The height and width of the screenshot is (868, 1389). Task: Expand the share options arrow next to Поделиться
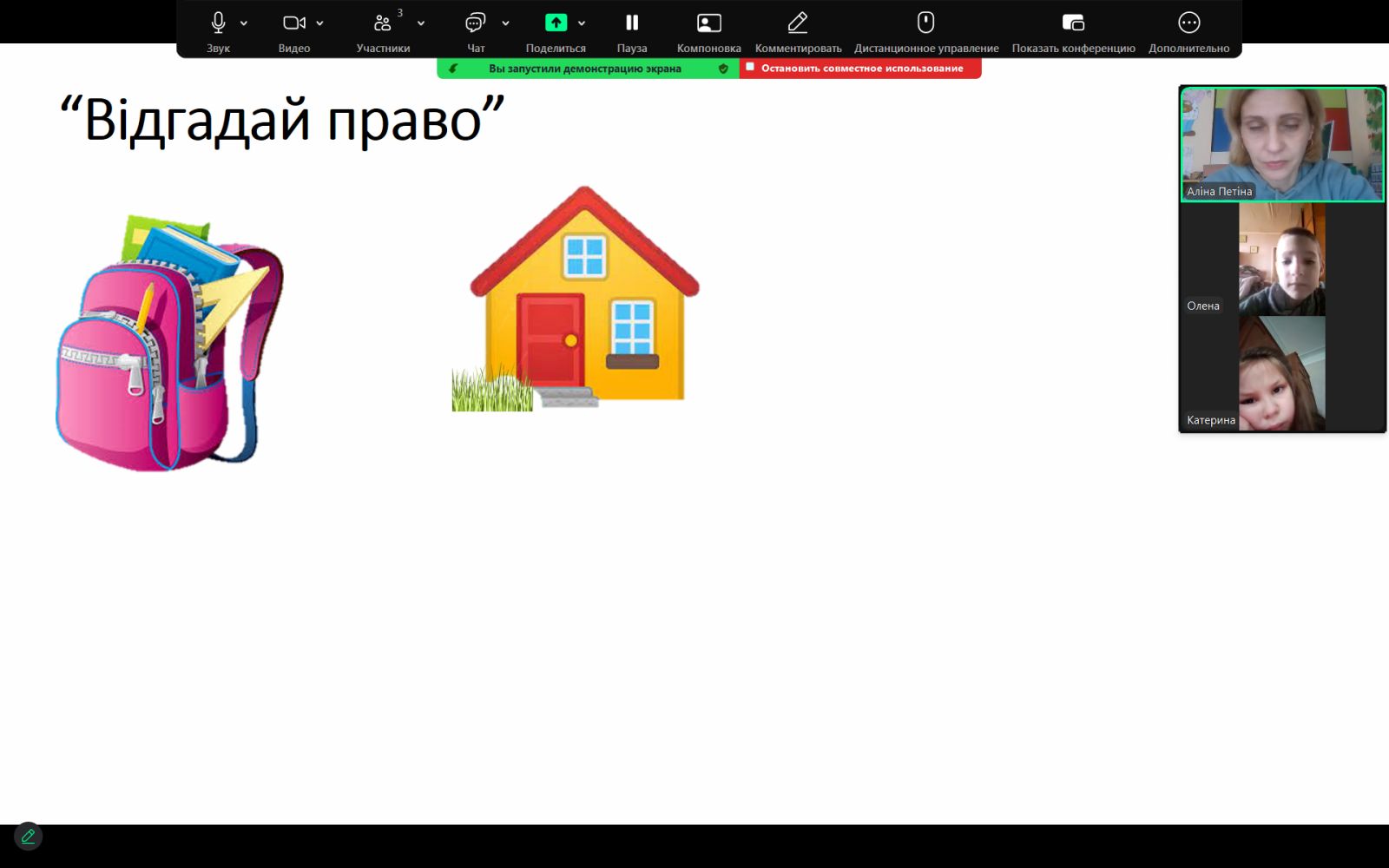(x=582, y=23)
